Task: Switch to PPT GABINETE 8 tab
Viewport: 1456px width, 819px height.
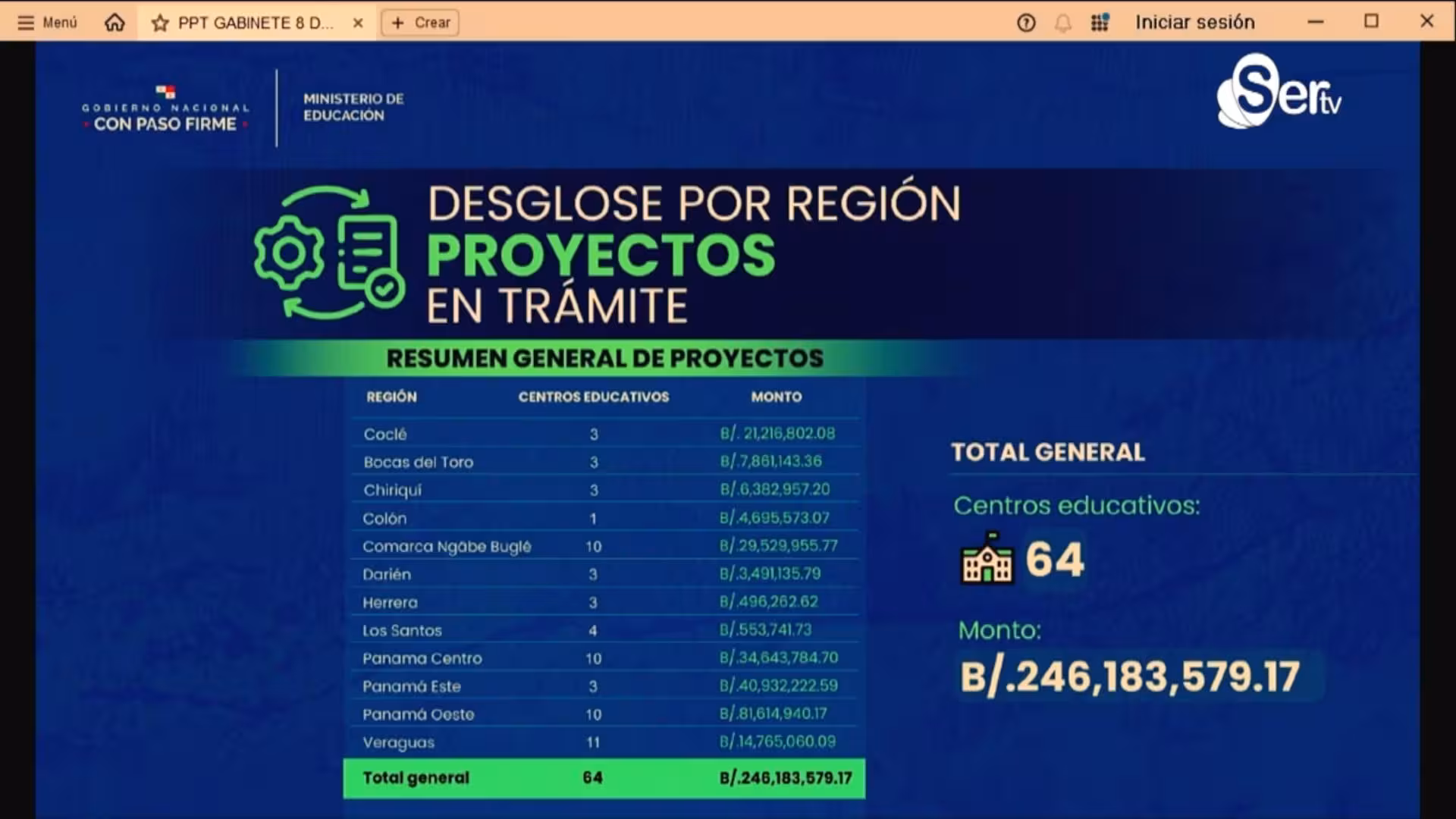Action: [255, 23]
